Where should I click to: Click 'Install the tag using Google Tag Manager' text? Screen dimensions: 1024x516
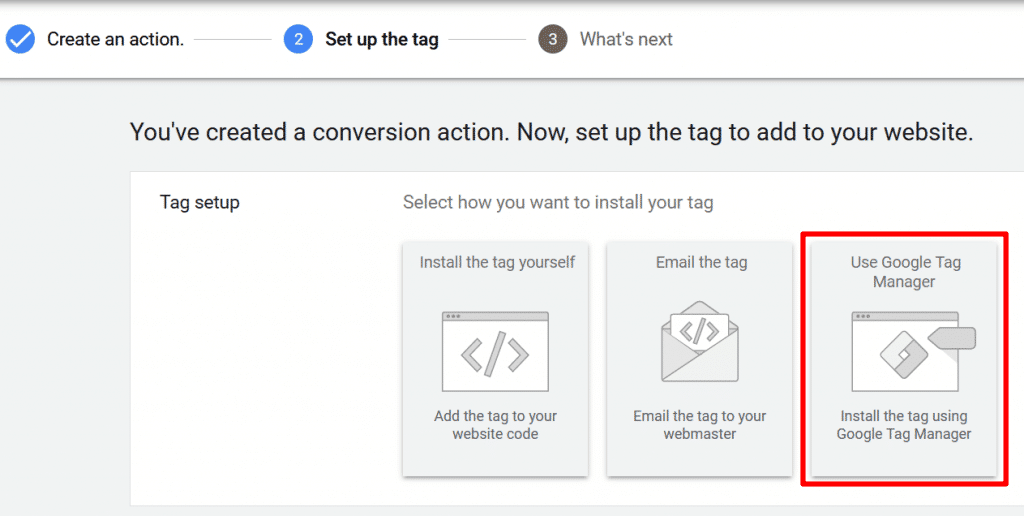coord(904,425)
